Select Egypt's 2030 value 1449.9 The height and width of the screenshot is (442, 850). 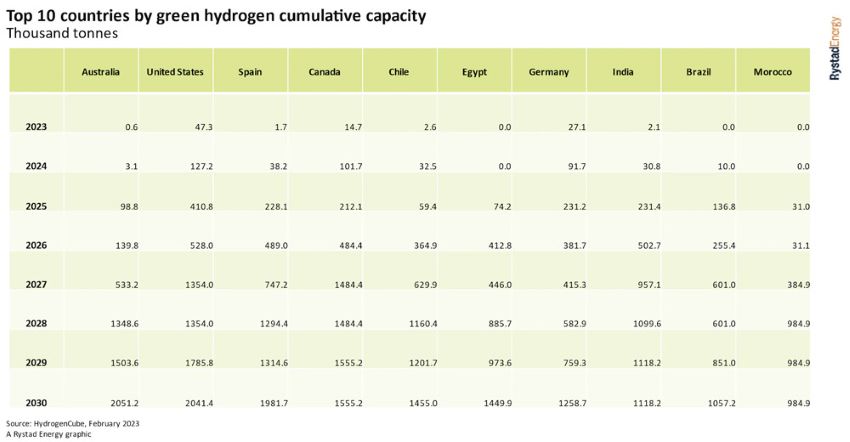click(497, 402)
